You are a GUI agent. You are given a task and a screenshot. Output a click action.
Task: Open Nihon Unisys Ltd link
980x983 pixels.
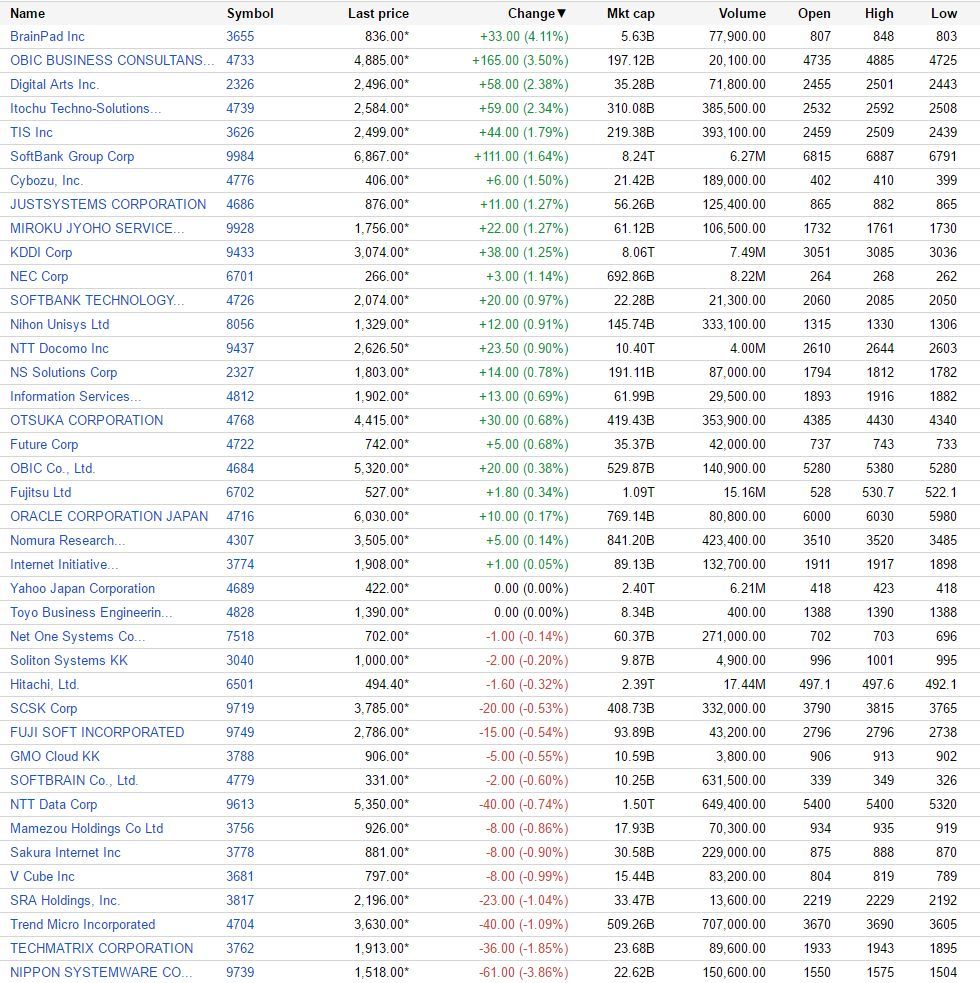pos(60,325)
